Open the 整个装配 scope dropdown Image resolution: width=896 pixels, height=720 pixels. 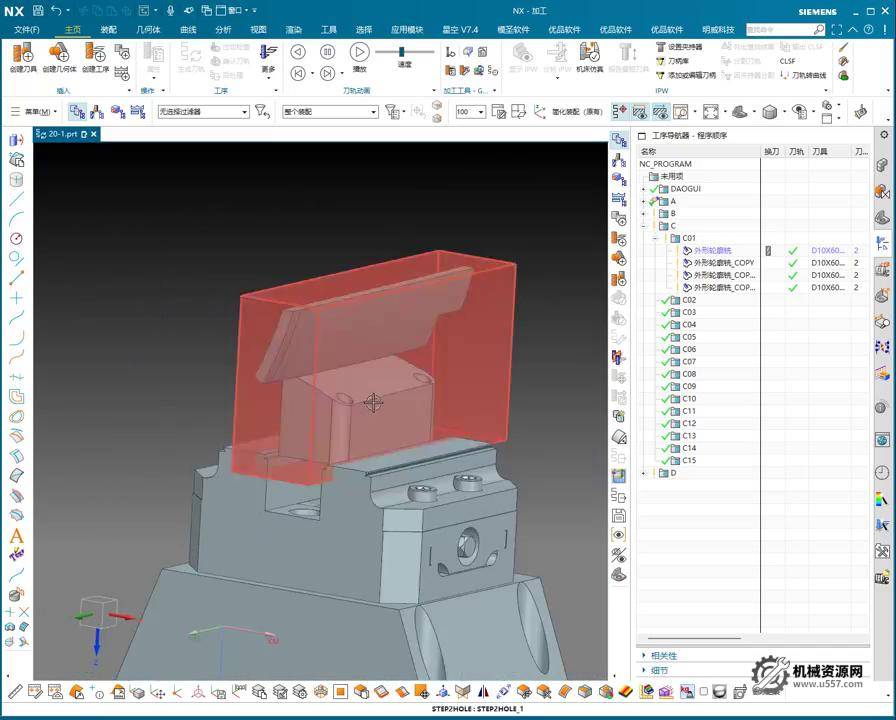(x=330, y=112)
